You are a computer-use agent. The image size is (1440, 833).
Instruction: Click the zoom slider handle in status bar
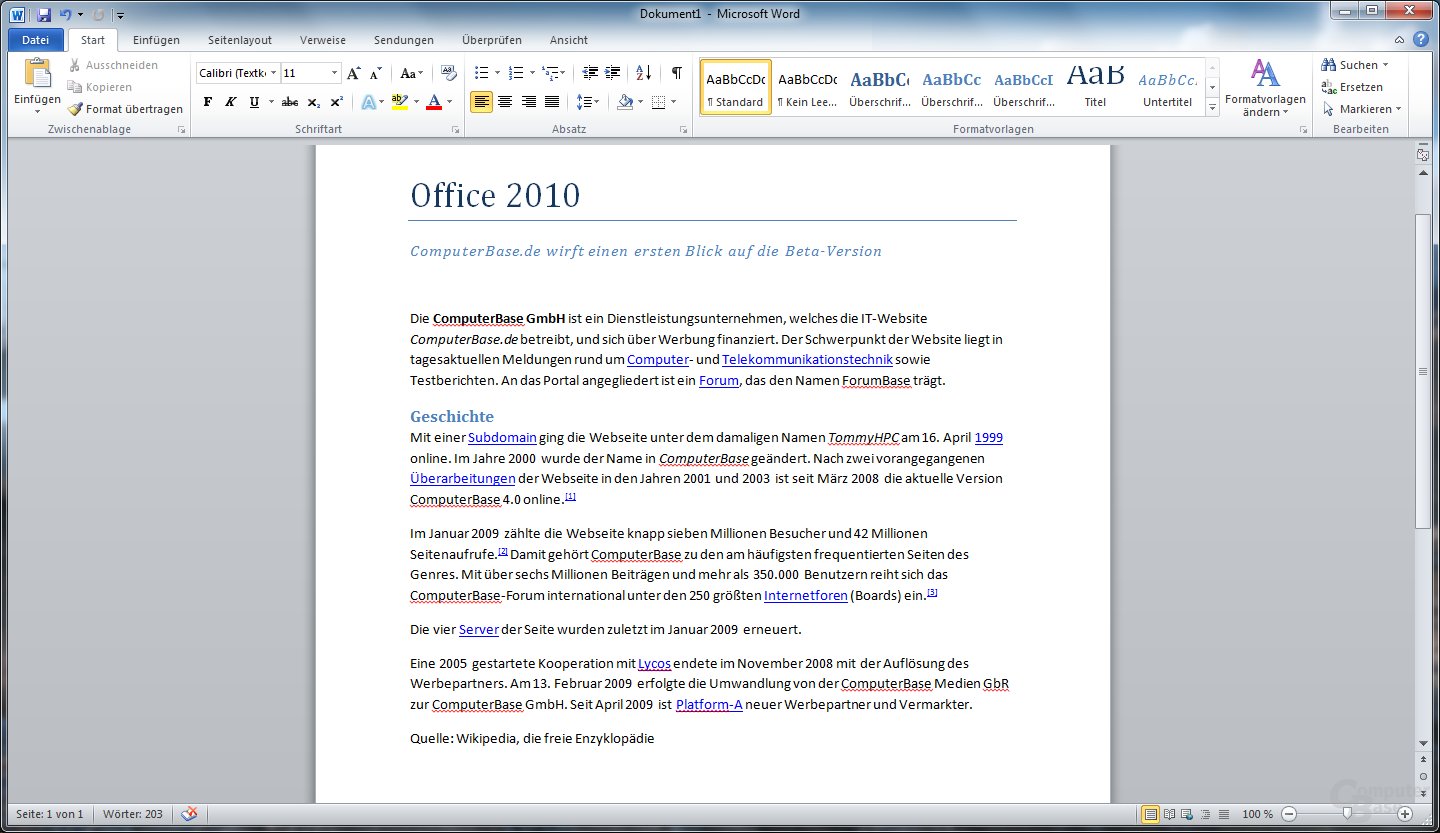[1347, 814]
